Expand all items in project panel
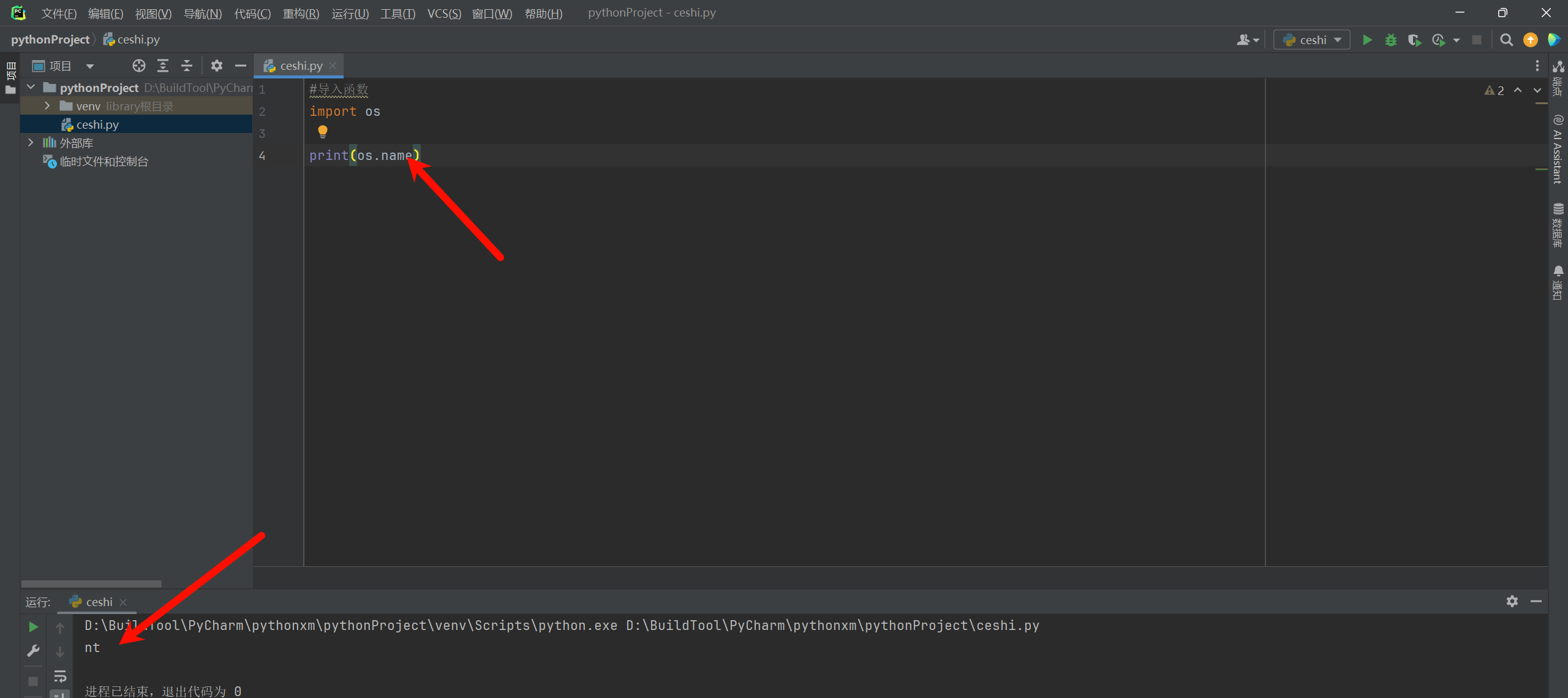The width and height of the screenshot is (1568, 698). [x=163, y=66]
